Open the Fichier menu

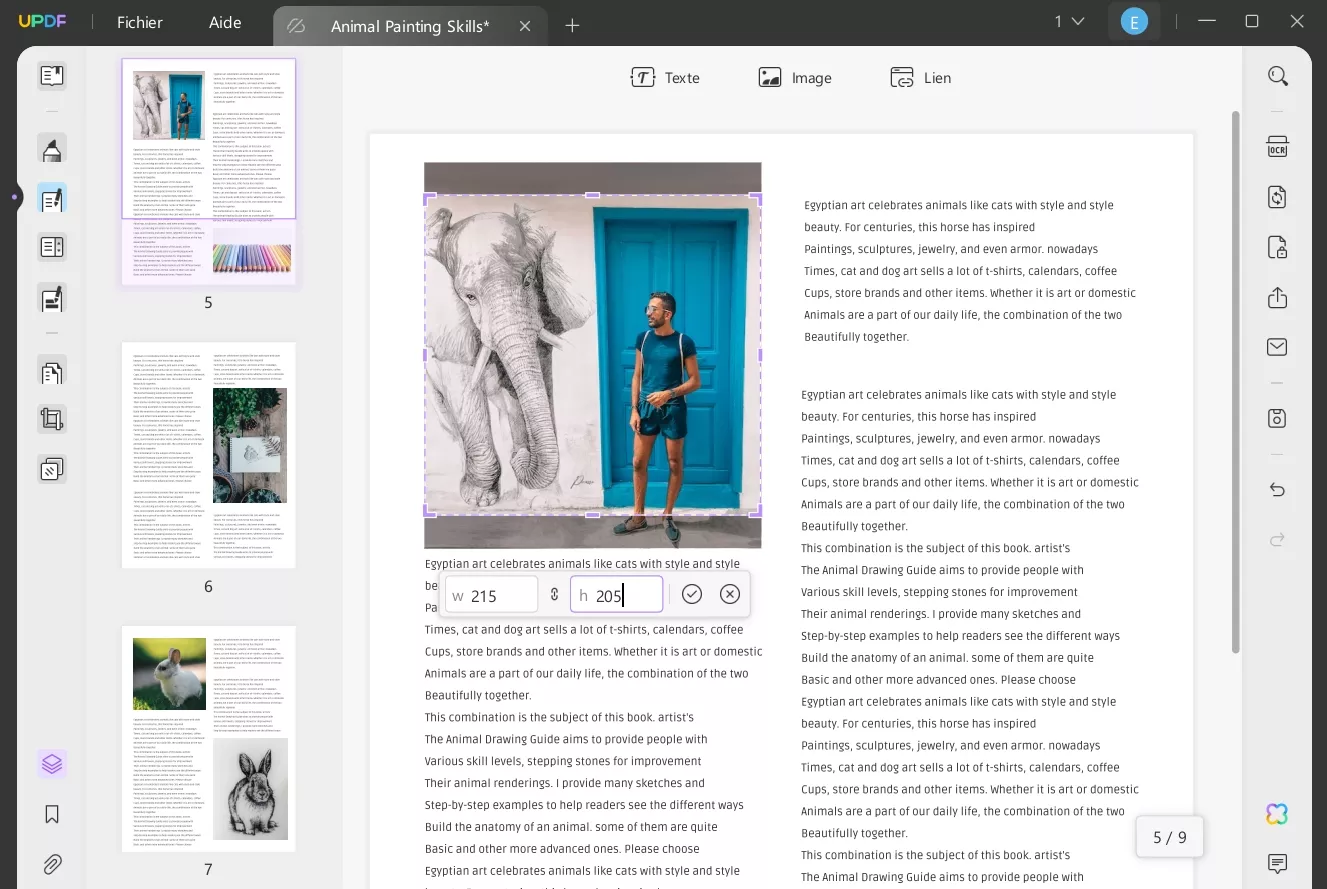[x=139, y=22]
